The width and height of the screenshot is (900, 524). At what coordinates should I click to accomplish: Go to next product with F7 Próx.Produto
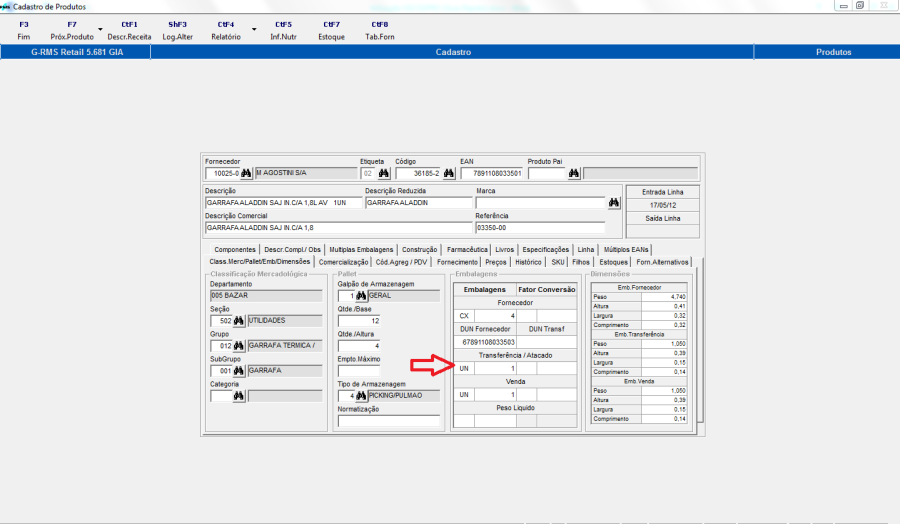point(72,30)
